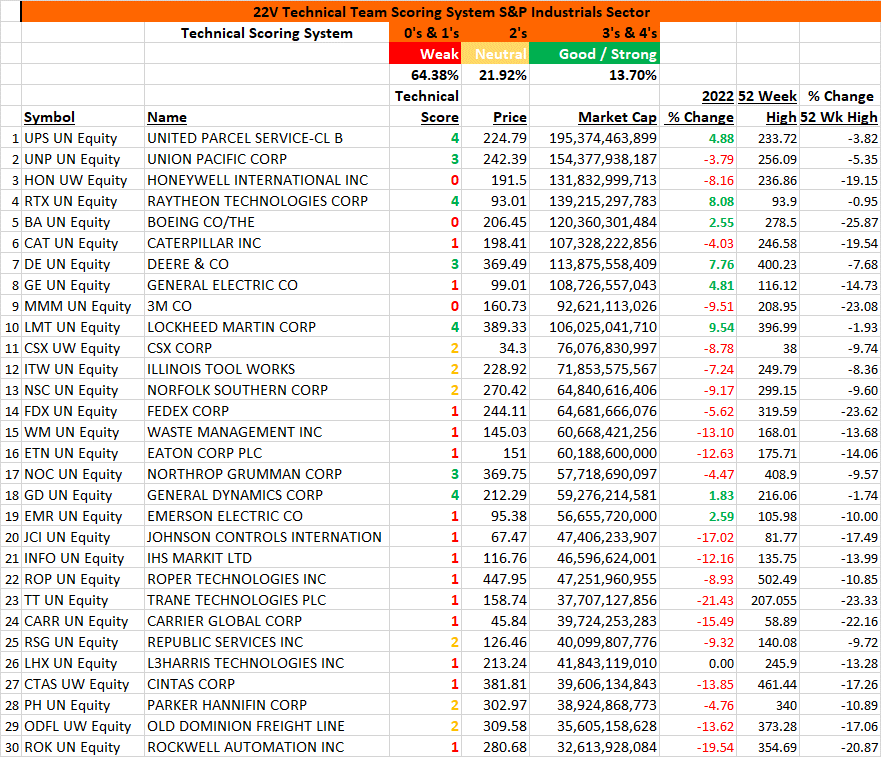Screen dimensions: 881x757
Task: Click the BOEING CO/THE name cell
Action: click(266, 222)
